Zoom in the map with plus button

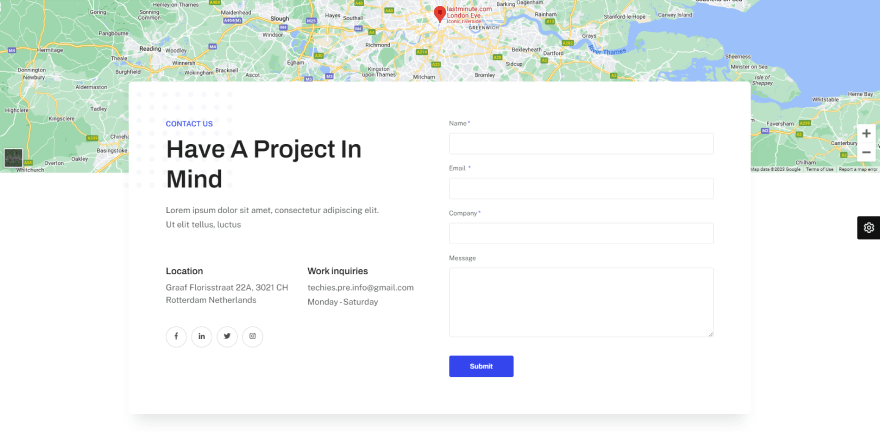(866, 133)
